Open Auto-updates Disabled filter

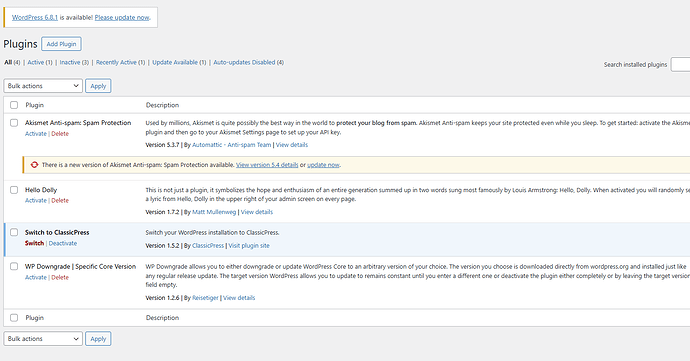[244, 63]
